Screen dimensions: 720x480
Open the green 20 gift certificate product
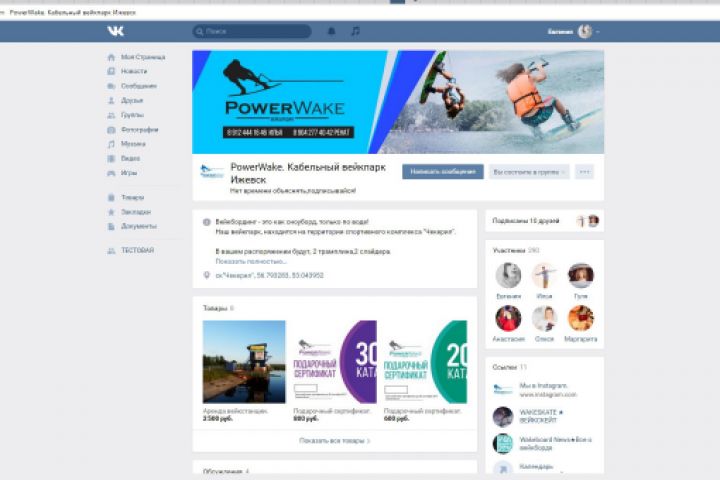pyautogui.click(x=425, y=362)
